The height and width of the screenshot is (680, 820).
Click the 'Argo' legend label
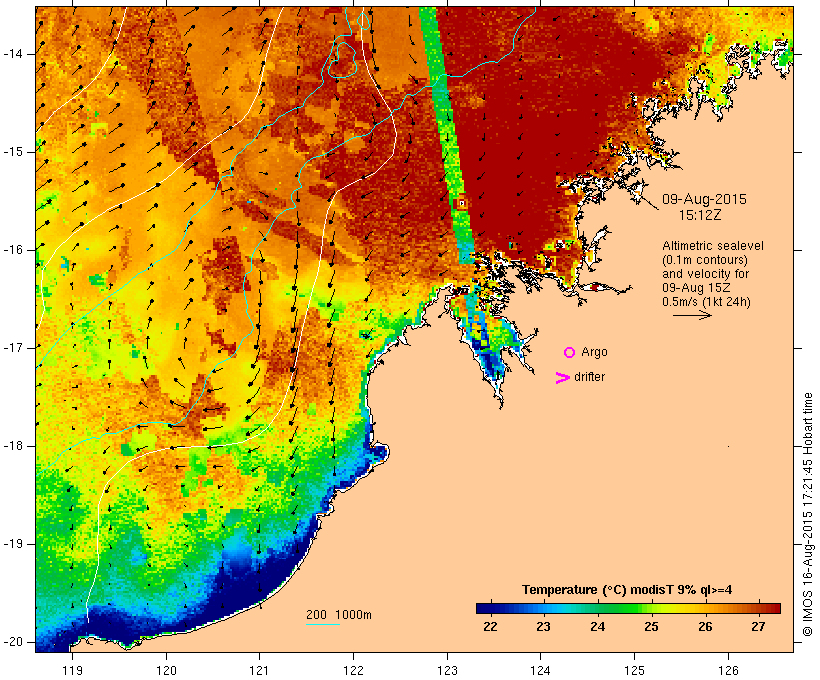pos(595,352)
